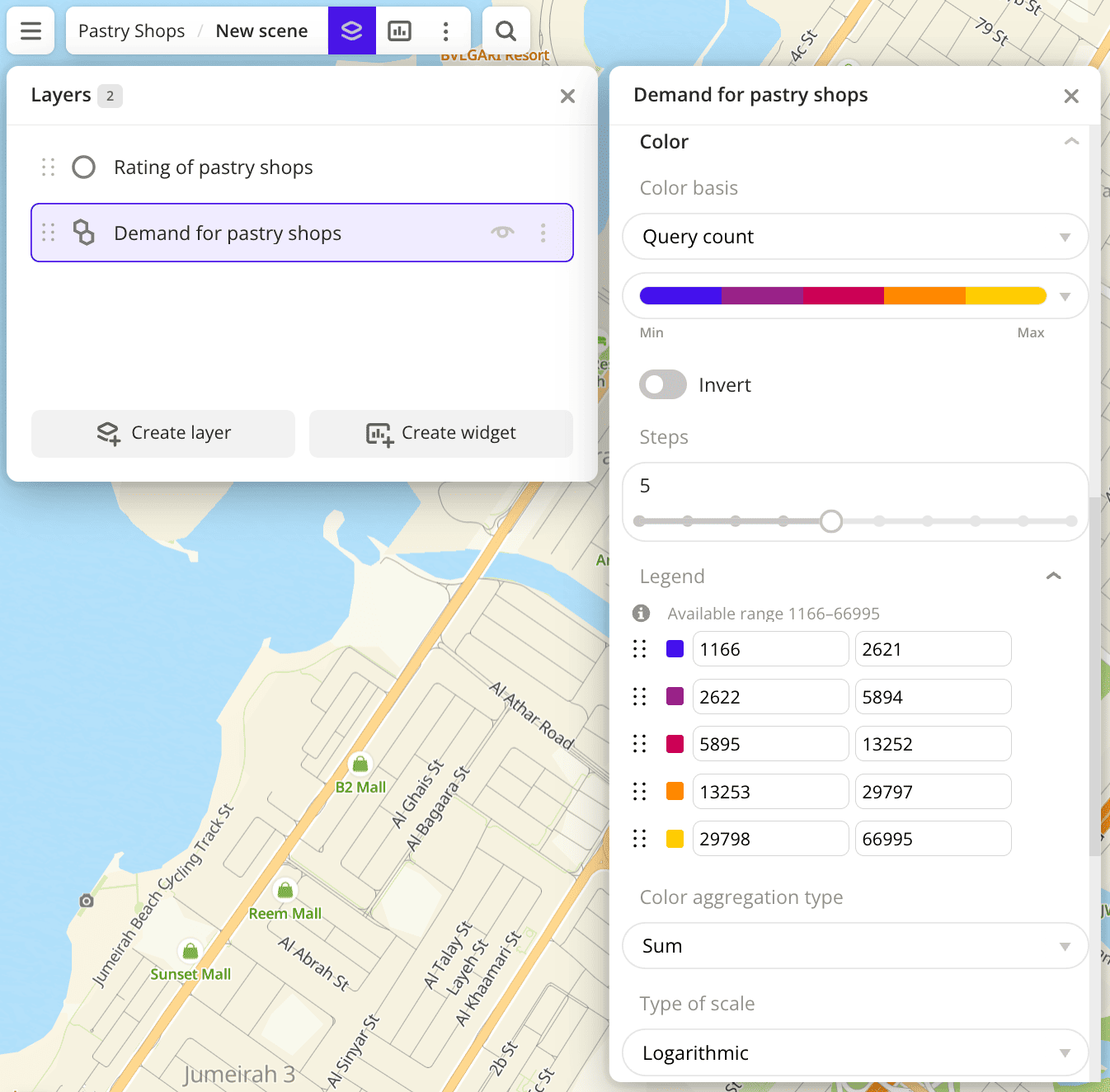Open Demand for pastry shops layer options
The width and height of the screenshot is (1110, 1092).
(x=543, y=233)
